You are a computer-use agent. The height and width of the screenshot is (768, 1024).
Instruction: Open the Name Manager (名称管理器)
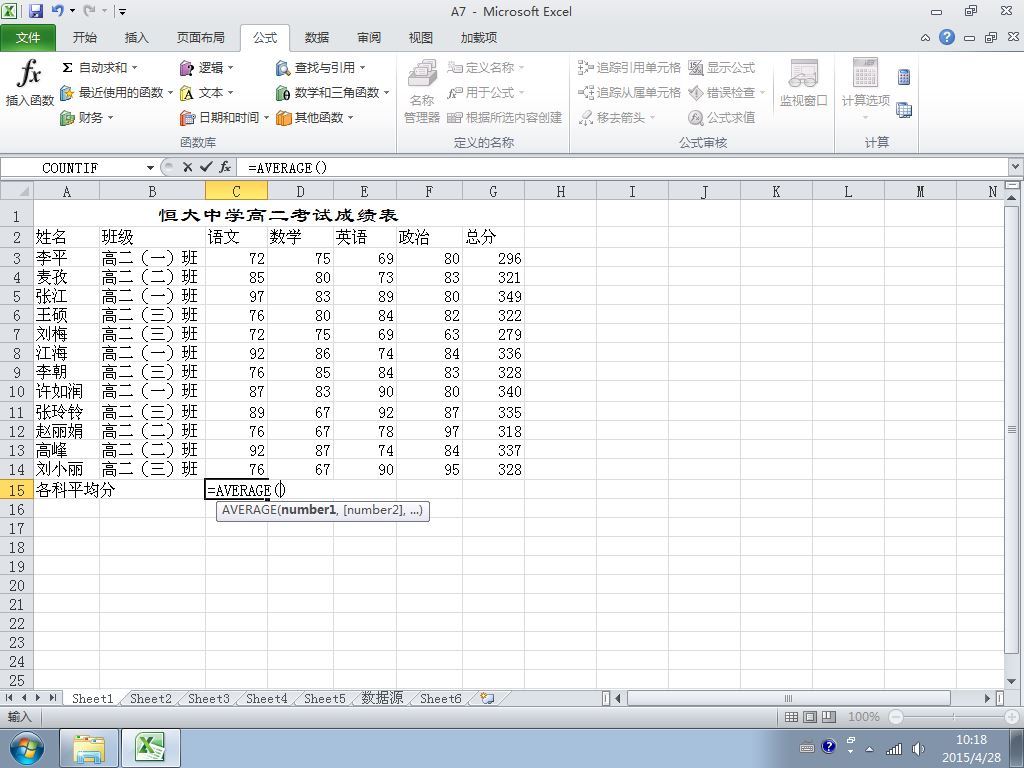tap(422, 91)
